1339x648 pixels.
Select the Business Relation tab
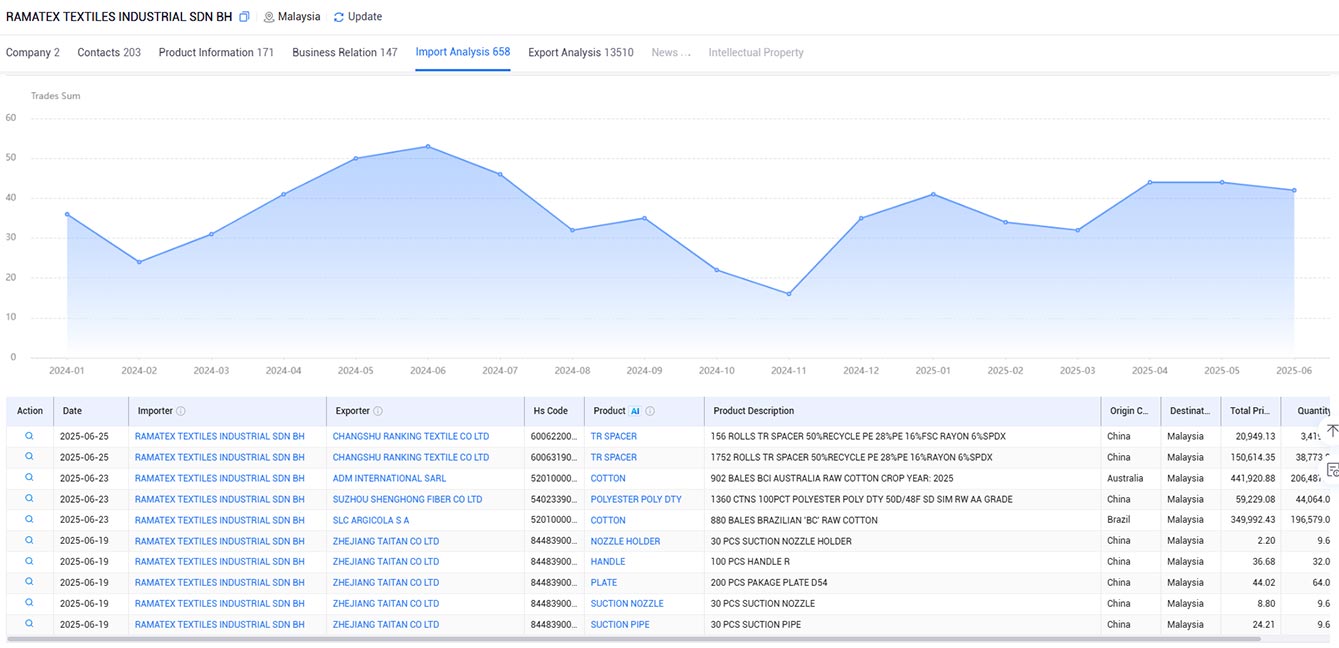[345, 52]
